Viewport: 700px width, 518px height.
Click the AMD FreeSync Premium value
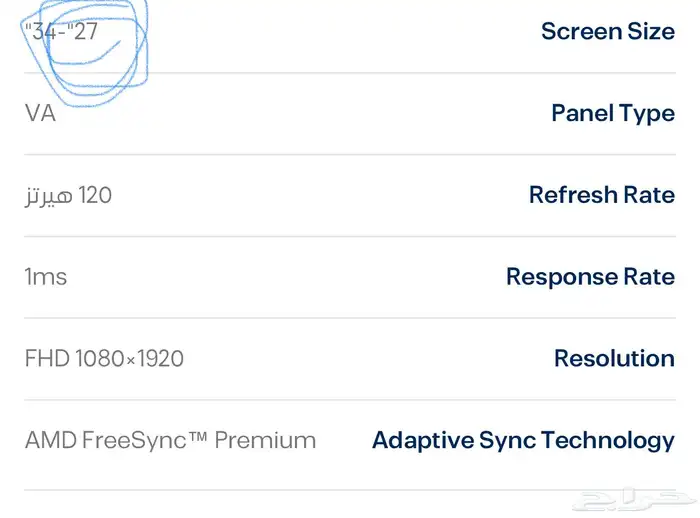[x=171, y=441]
